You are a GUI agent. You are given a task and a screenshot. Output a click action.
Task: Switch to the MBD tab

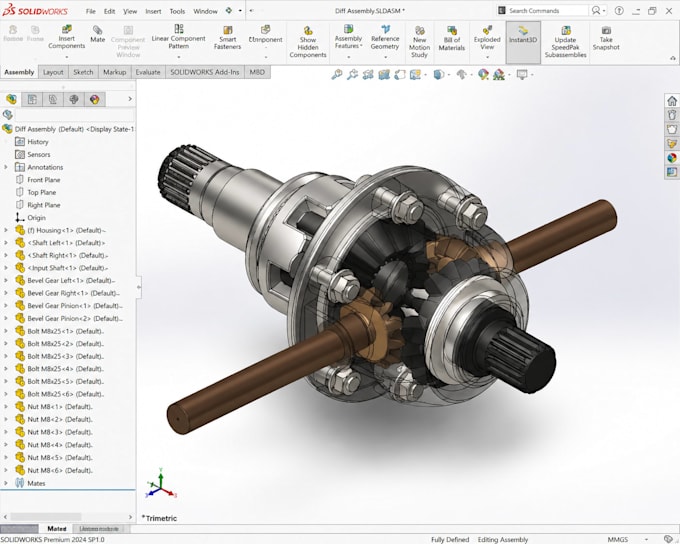point(257,72)
